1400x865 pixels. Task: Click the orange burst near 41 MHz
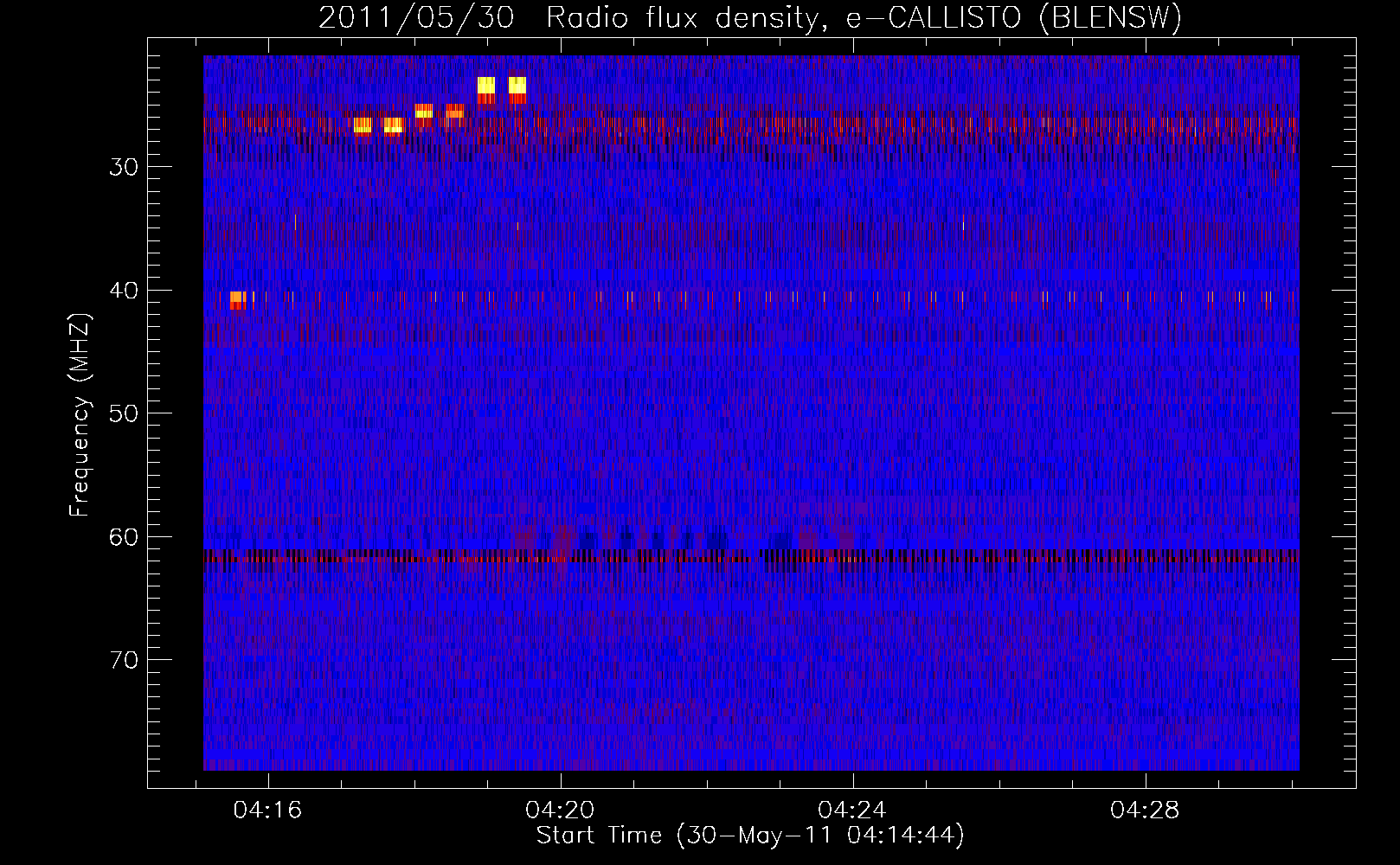237,300
